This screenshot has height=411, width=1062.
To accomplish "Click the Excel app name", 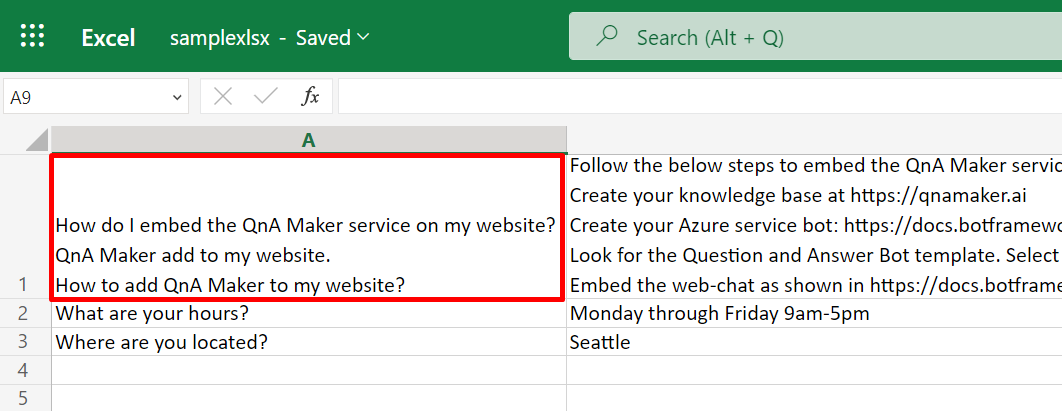I will (108, 37).
